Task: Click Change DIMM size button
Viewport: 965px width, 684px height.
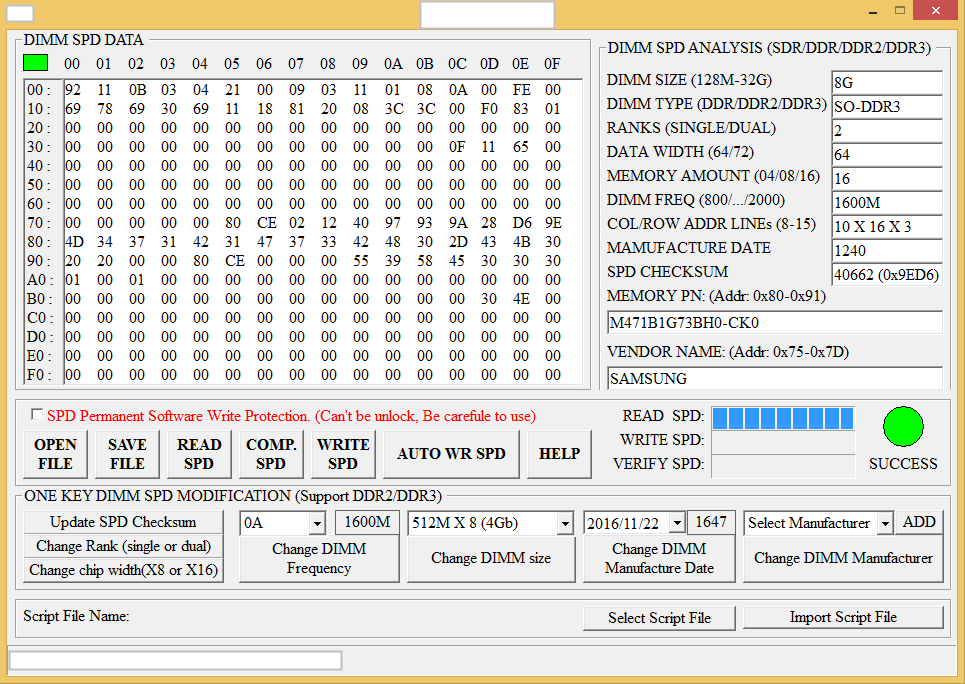Action: pyautogui.click(x=491, y=558)
